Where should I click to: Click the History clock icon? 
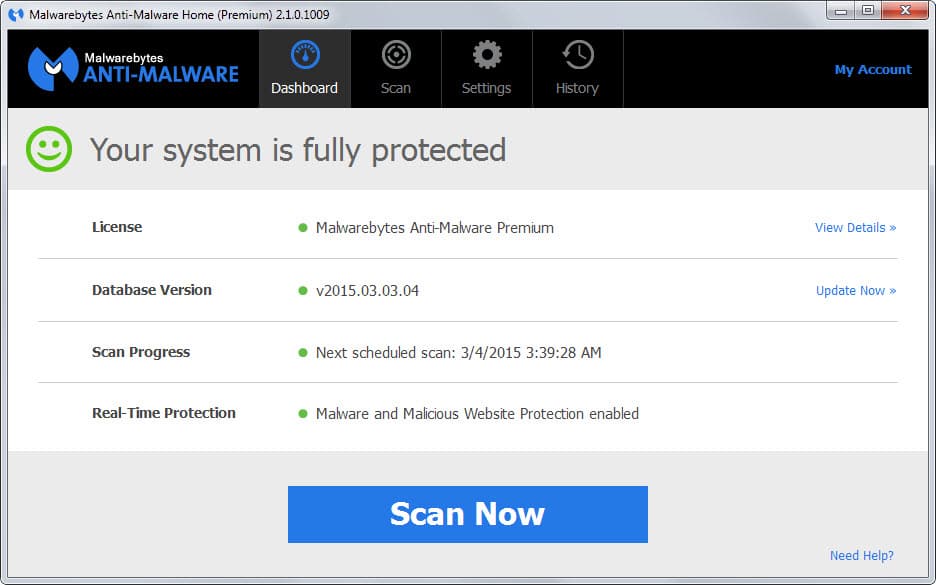[x=577, y=55]
